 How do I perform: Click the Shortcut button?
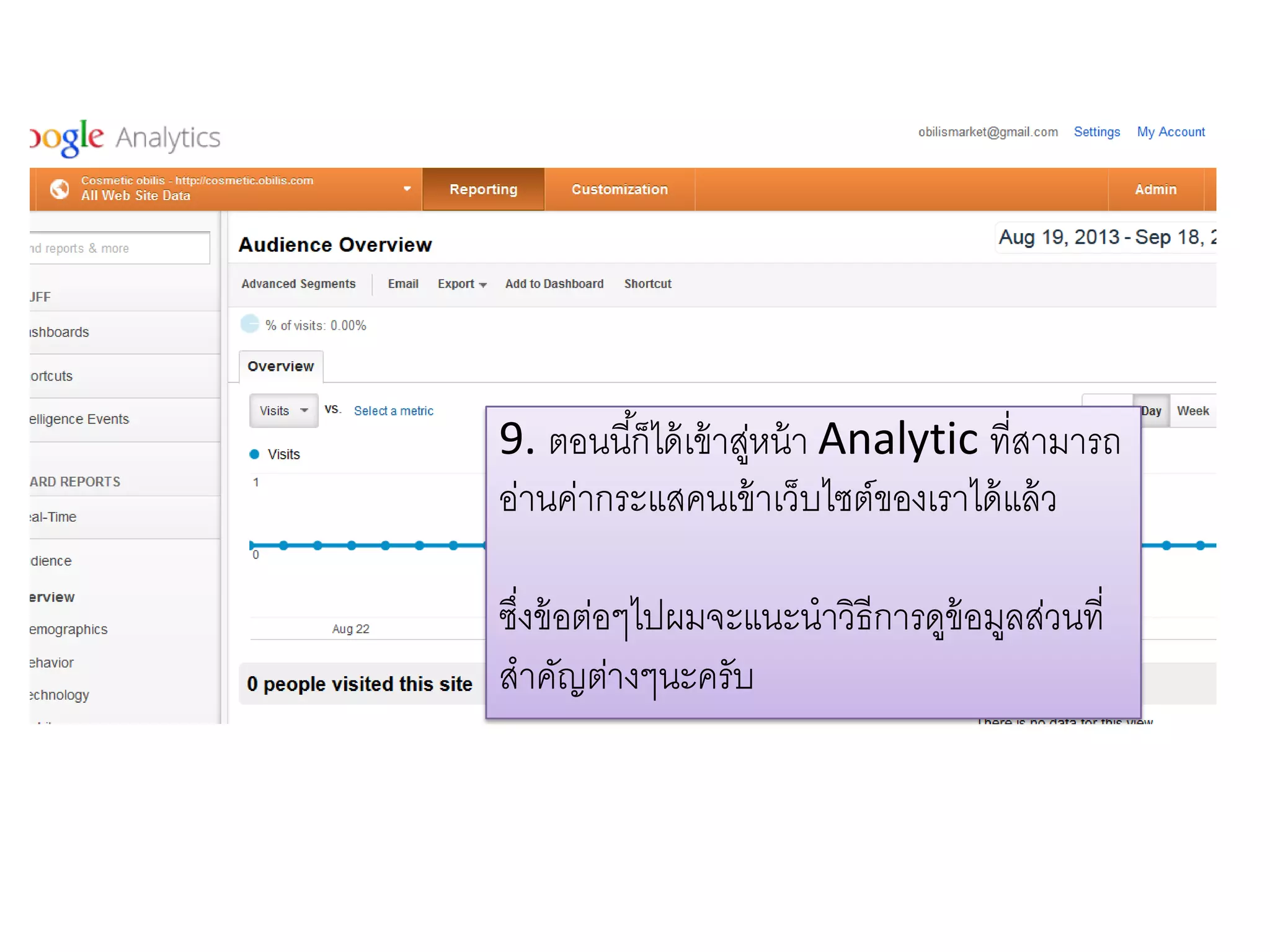click(647, 284)
